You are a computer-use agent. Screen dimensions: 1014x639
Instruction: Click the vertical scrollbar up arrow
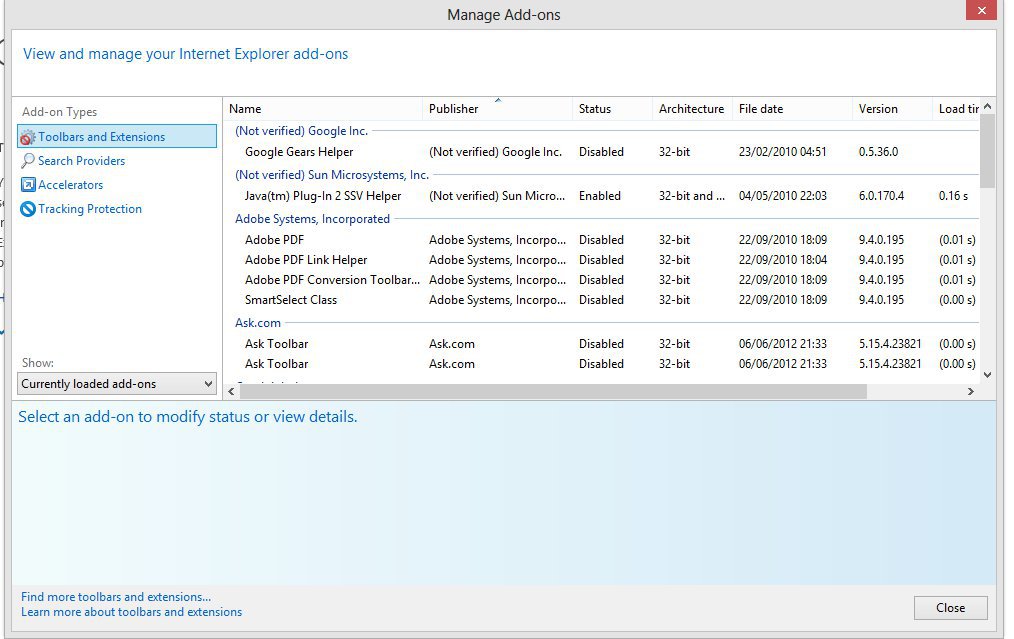(x=987, y=107)
